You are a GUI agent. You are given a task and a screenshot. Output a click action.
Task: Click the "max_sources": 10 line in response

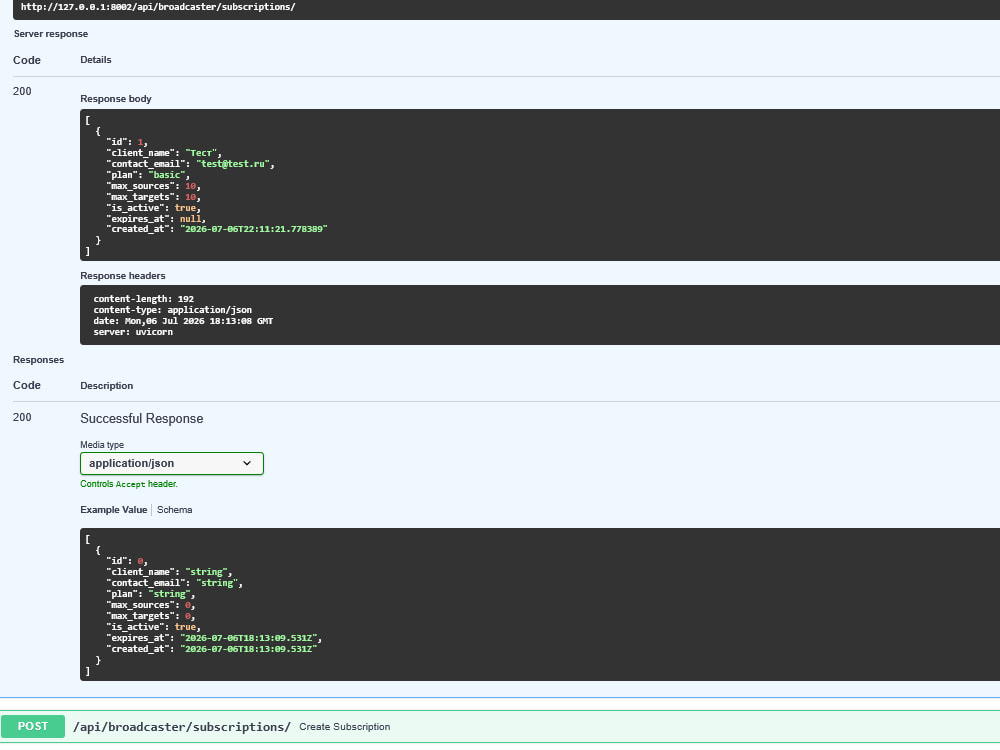click(154, 186)
